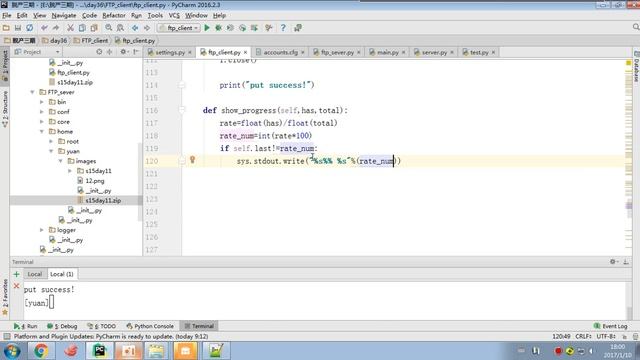Open PyCharm from the taskbar
The image size is (640, 360).
click(x=99, y=351)
